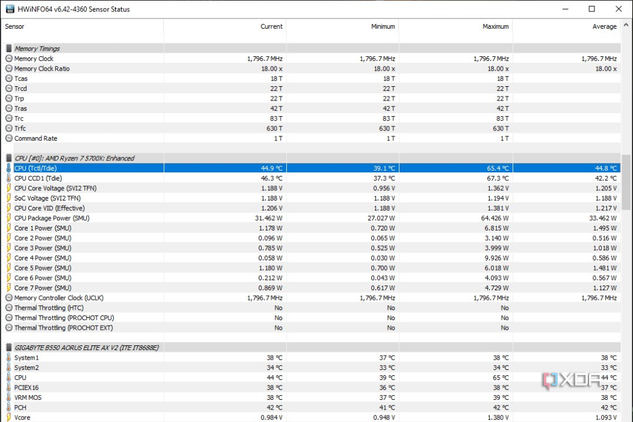Click the icon next to Trcd

(x=9, y=88)
